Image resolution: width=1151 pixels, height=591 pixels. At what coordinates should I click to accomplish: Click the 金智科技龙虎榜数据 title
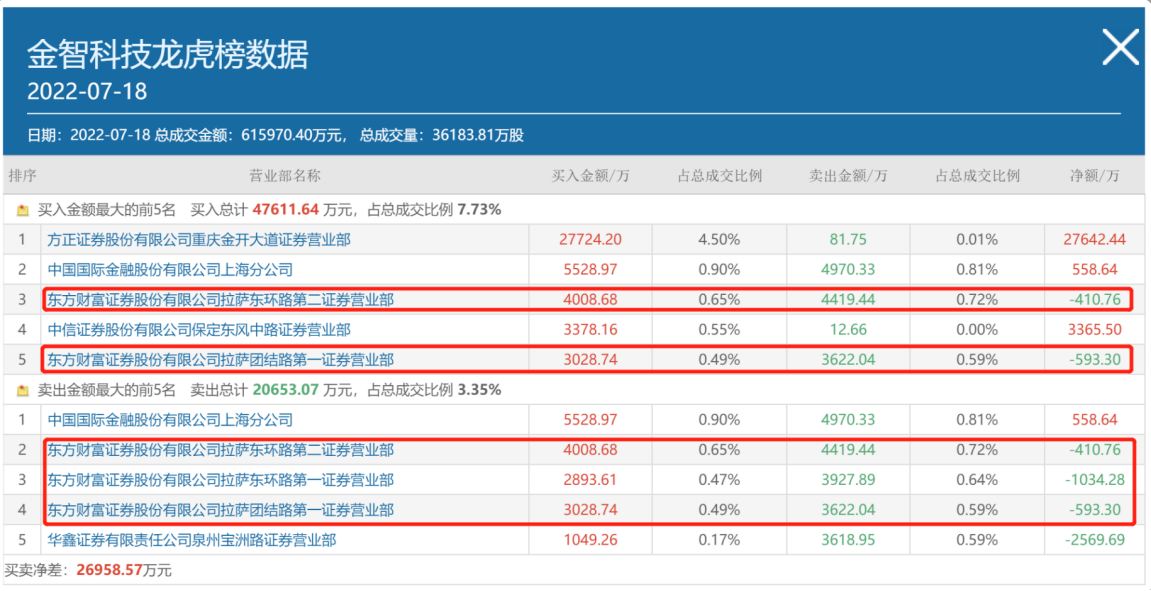168,54
